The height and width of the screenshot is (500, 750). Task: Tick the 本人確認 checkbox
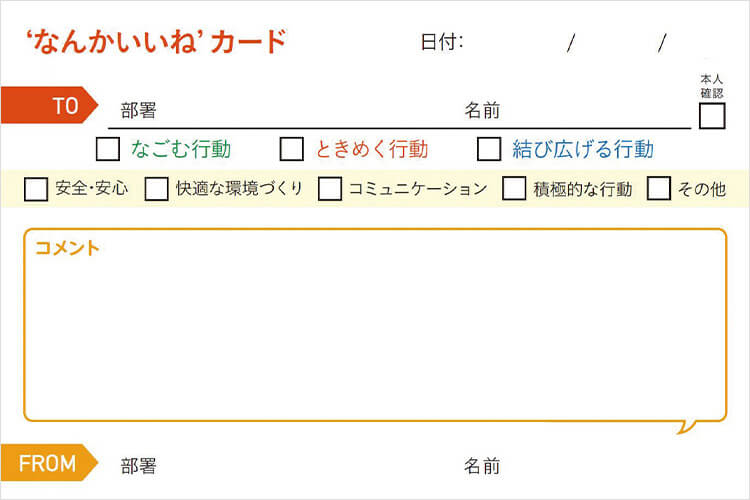(712, 116)
